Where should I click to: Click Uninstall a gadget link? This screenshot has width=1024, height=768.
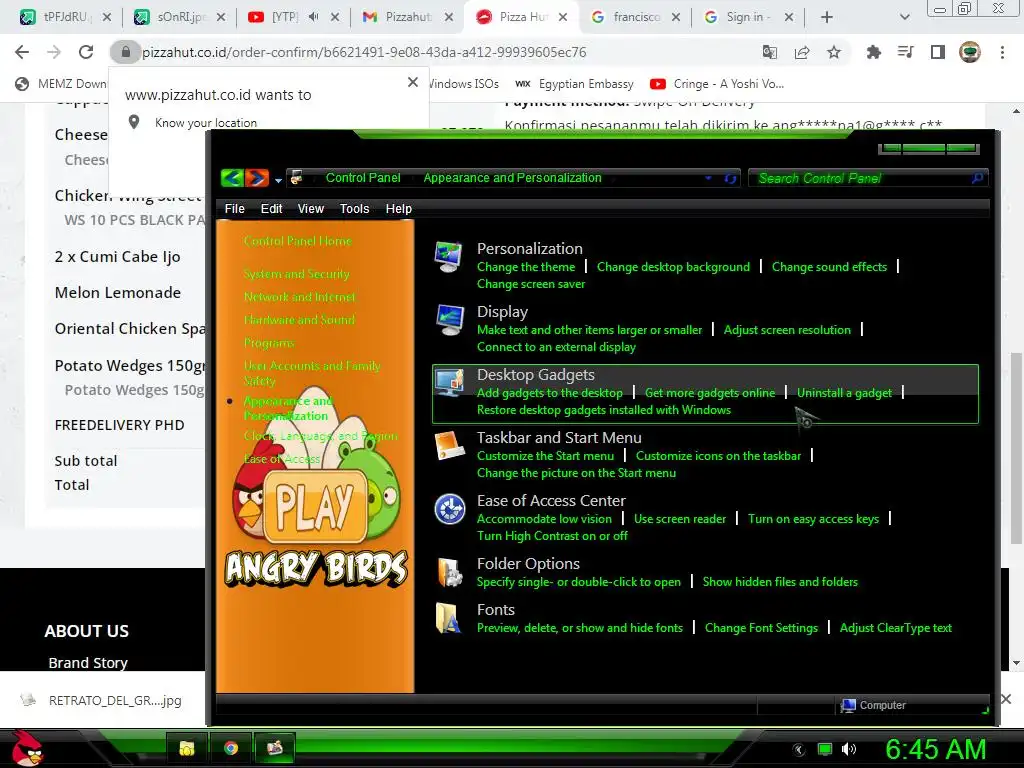tap(844, 392)
